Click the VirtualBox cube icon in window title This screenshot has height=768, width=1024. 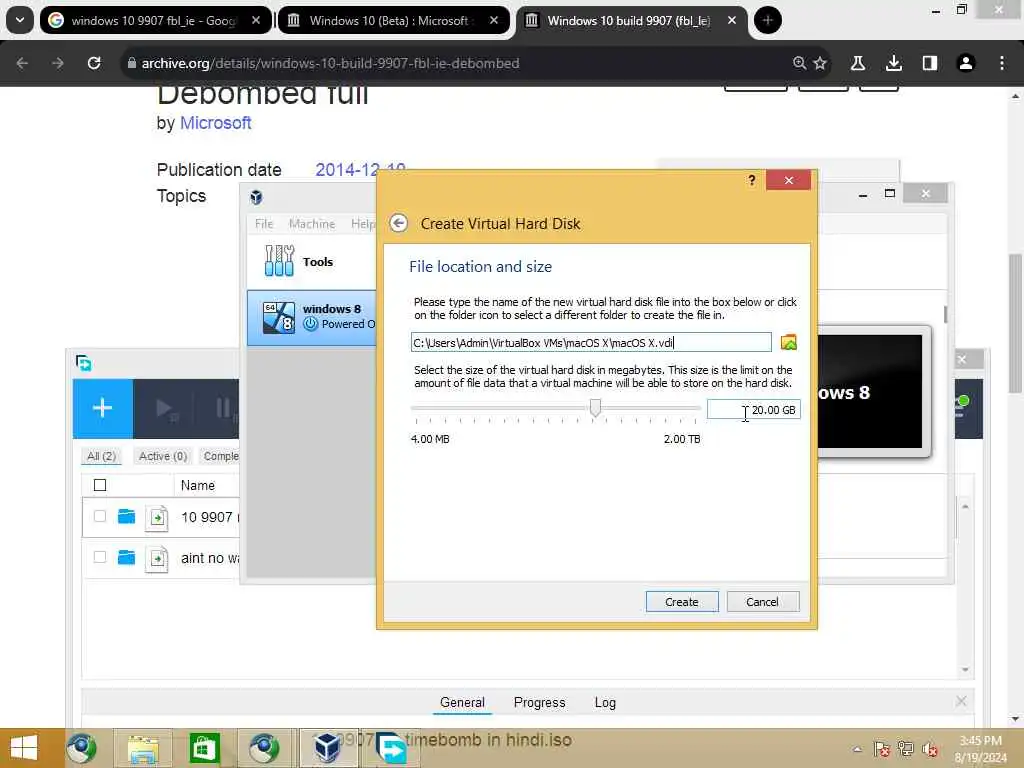click(256, 197)
